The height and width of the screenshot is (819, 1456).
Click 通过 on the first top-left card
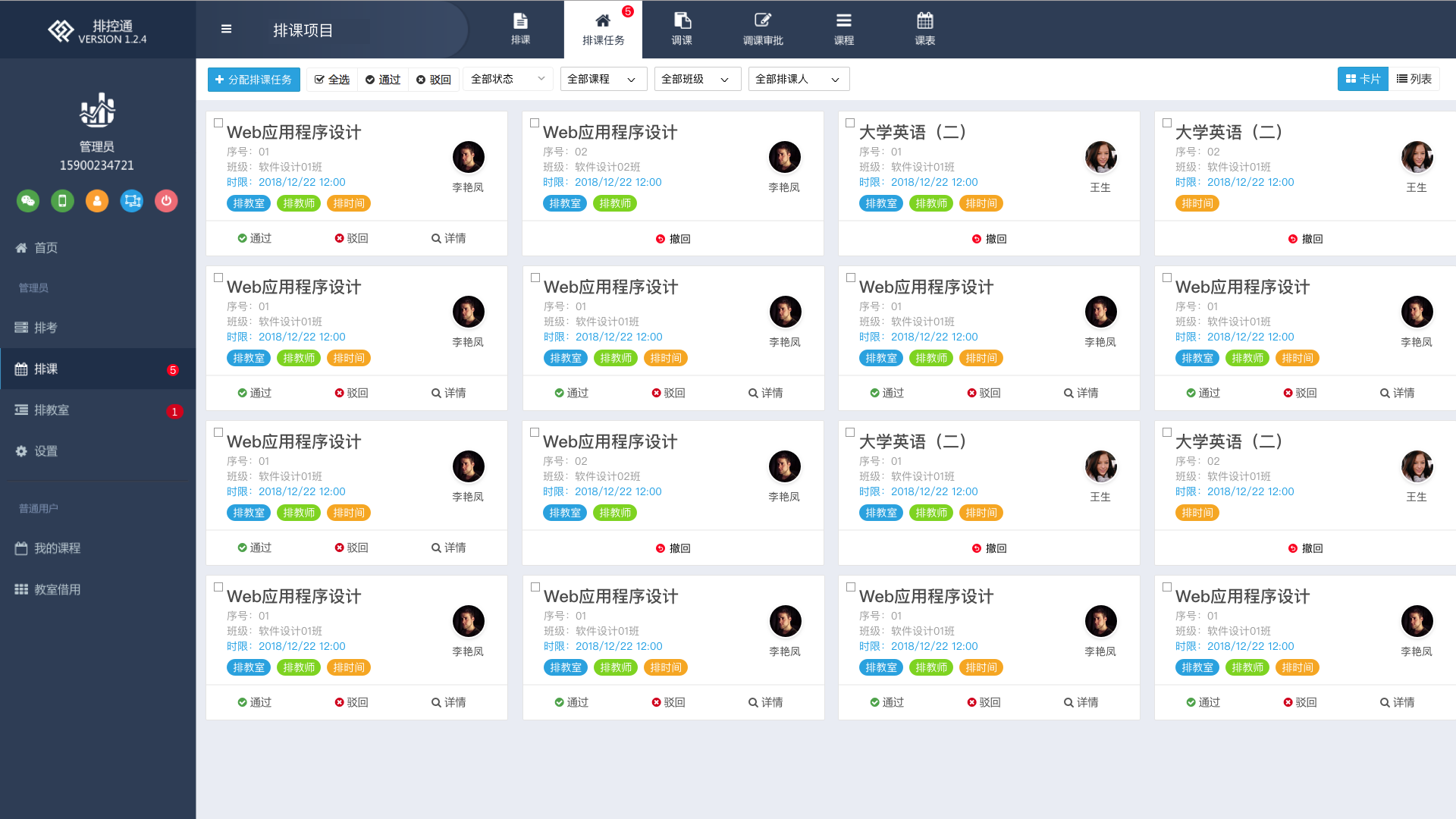point(255,238)
